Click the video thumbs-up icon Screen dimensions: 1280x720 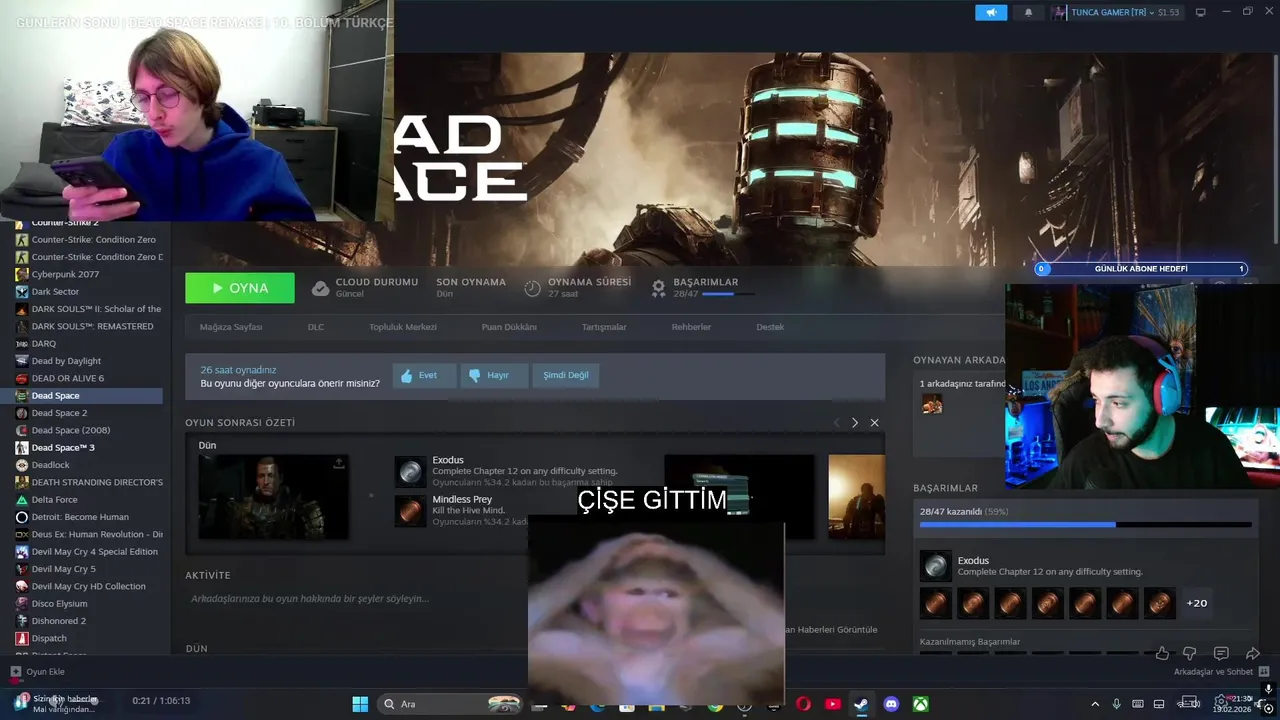(1161, 653)
